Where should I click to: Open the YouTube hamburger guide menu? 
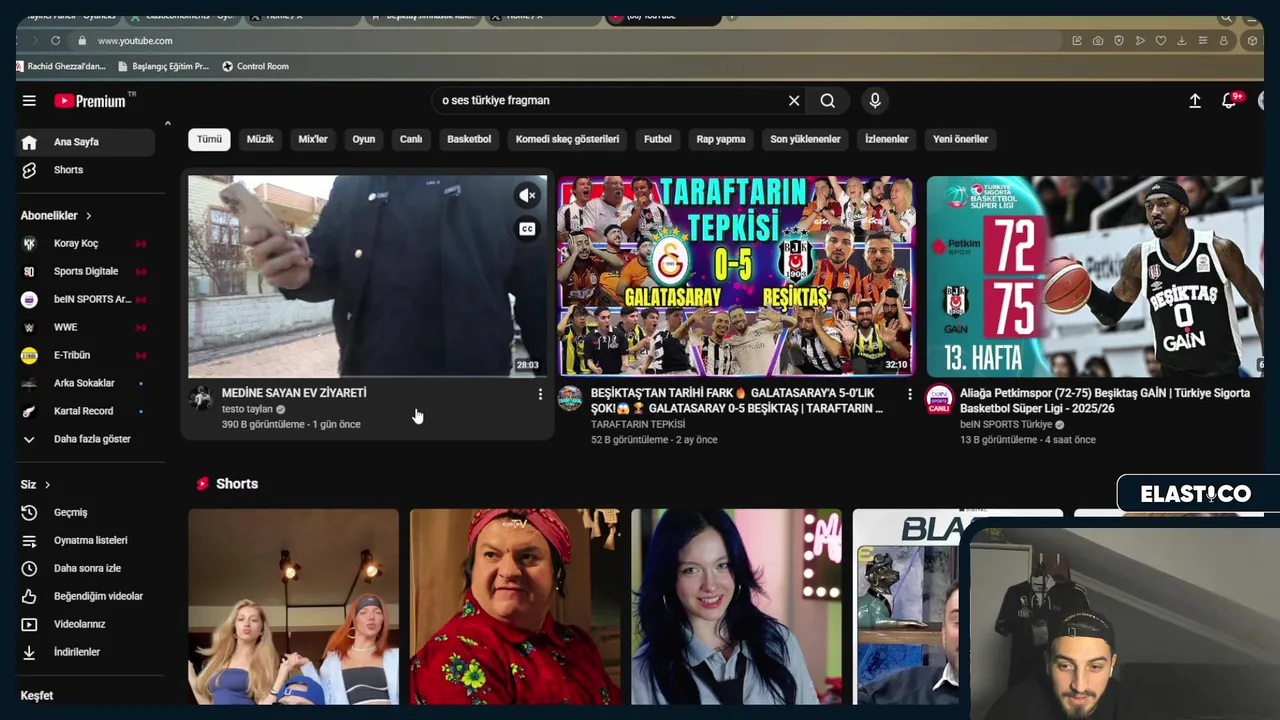(x=29, y=100)
